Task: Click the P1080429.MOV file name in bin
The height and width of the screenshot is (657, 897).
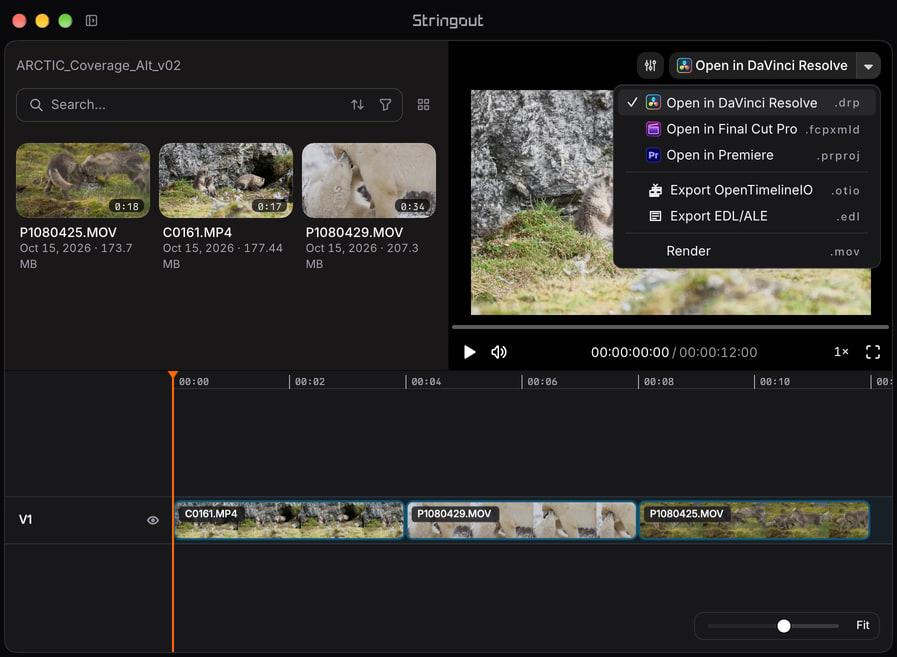Action: 354,232
